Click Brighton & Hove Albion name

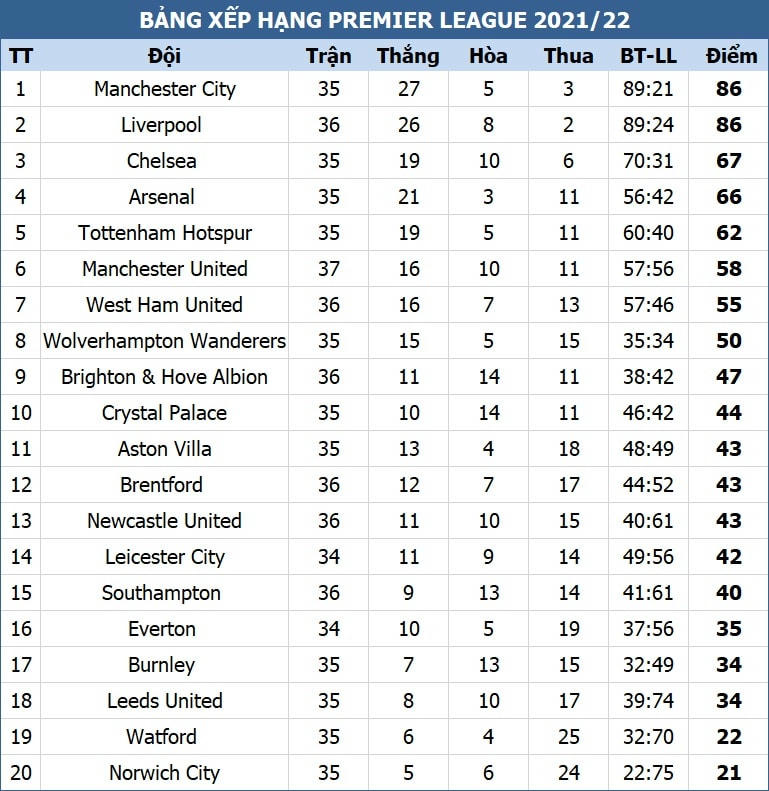point(165,377)
